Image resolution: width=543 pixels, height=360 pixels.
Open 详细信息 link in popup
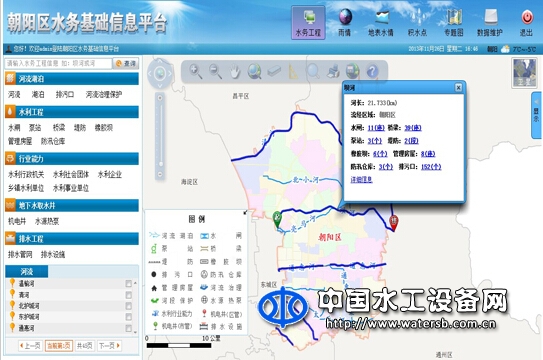[x=362, y=180]
